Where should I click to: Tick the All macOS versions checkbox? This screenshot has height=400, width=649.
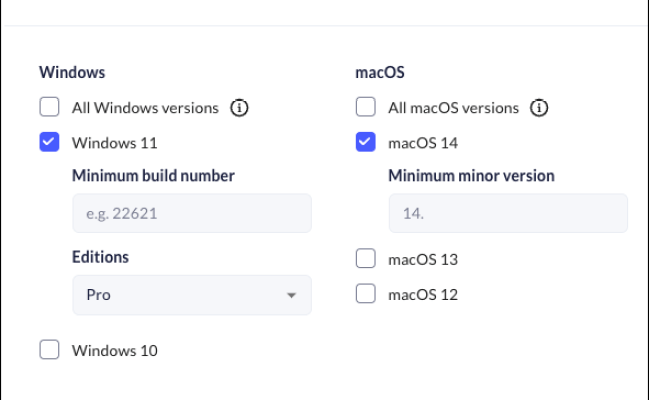pyautogui.click(x=366, y=107)
